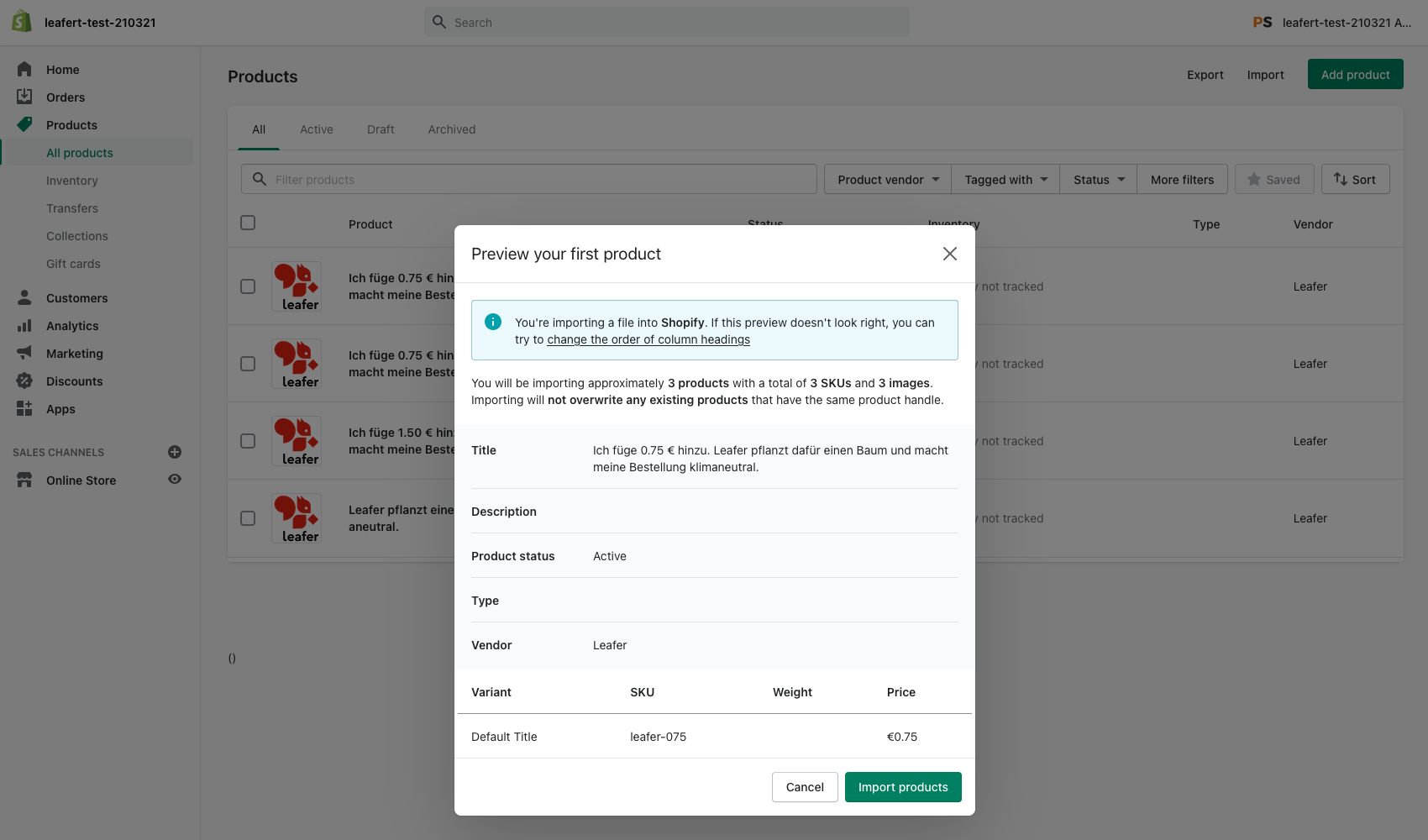The image size is (1428, 840).
Task: Open the Discounts section
Action: [x=74, y=381]
